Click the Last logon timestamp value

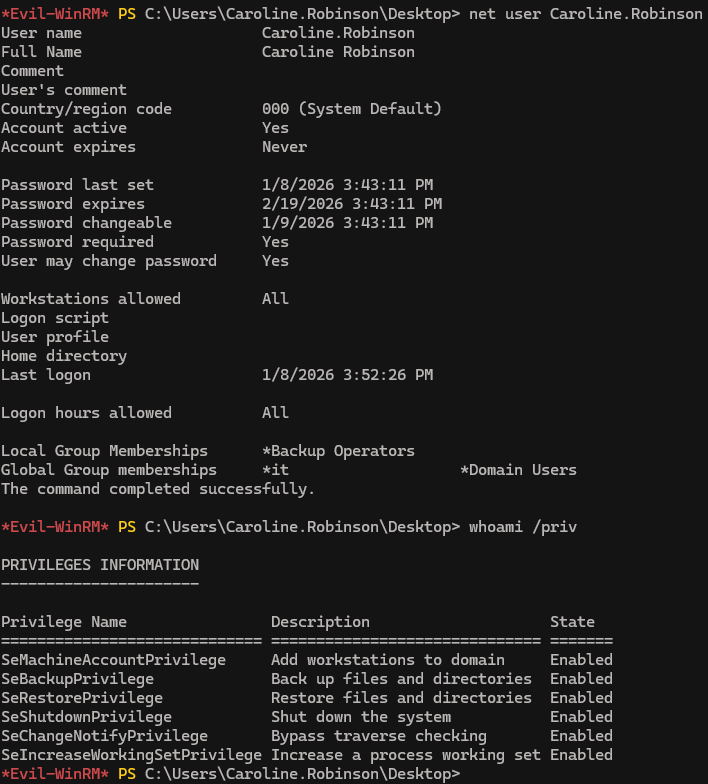coord(347,375)
